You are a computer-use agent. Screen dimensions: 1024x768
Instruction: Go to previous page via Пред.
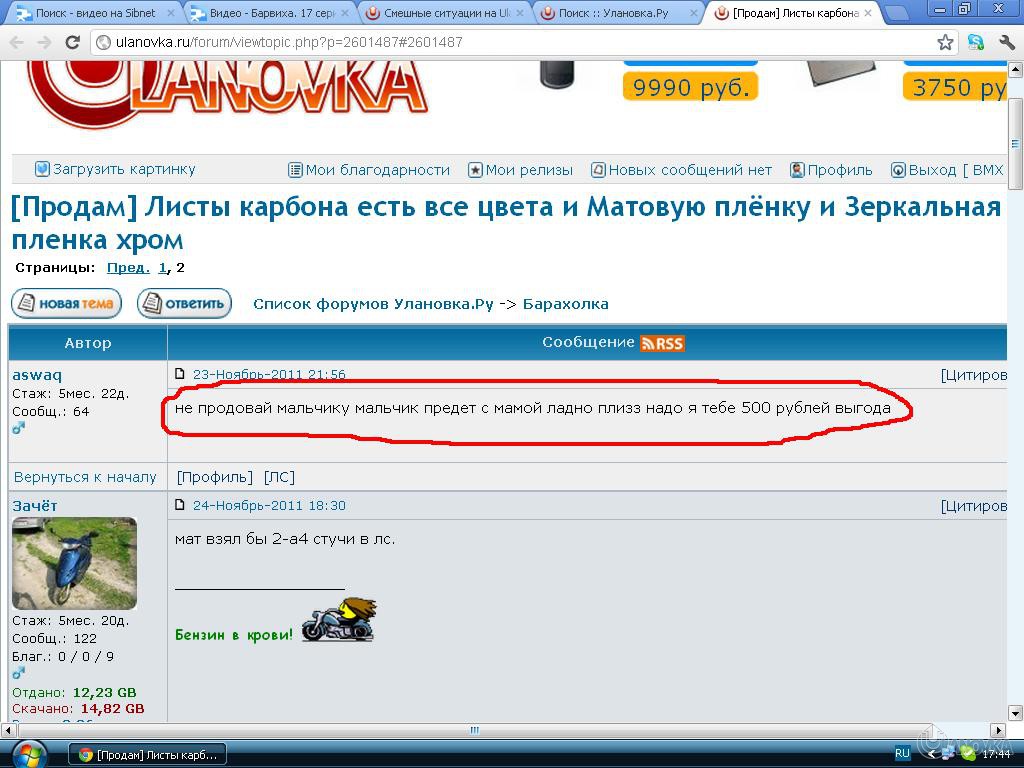(x=128, y=268)
